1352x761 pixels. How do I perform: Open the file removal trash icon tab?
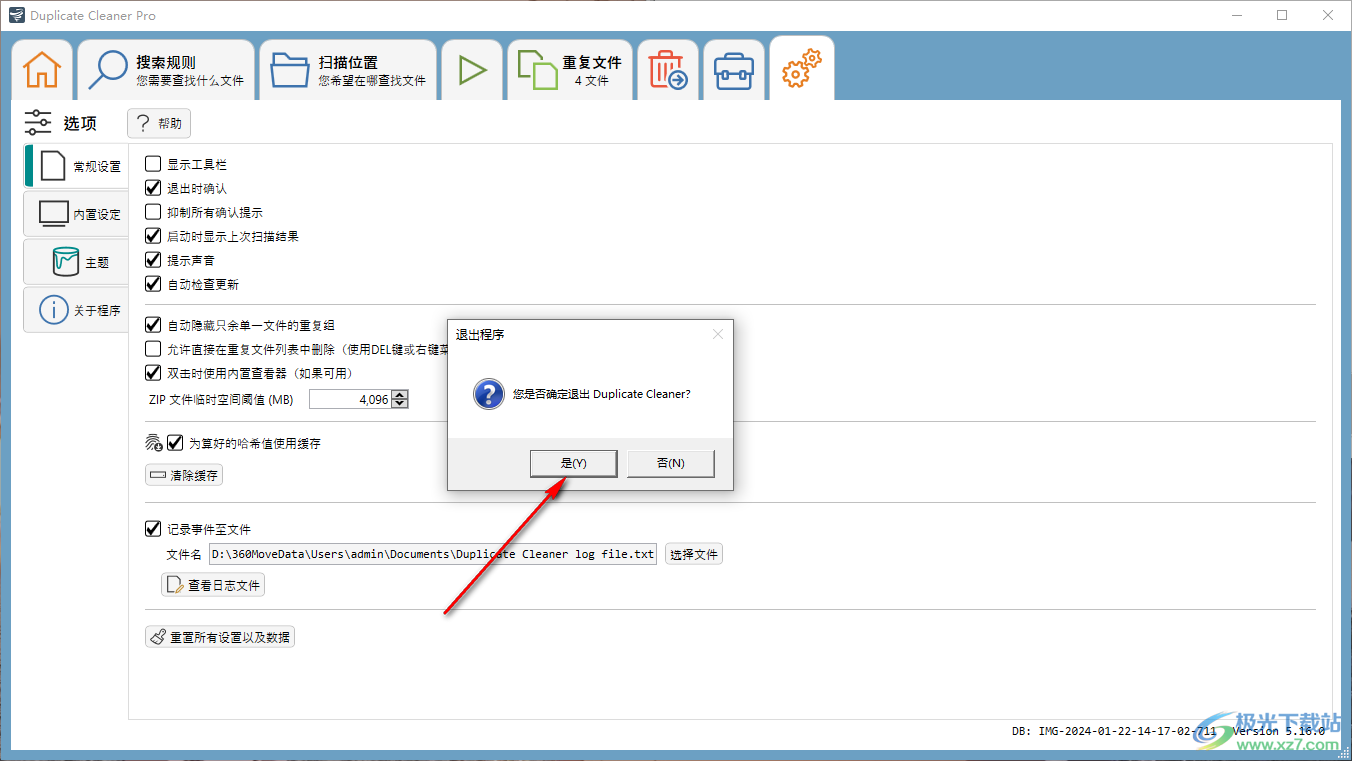(x=668, y=70)
